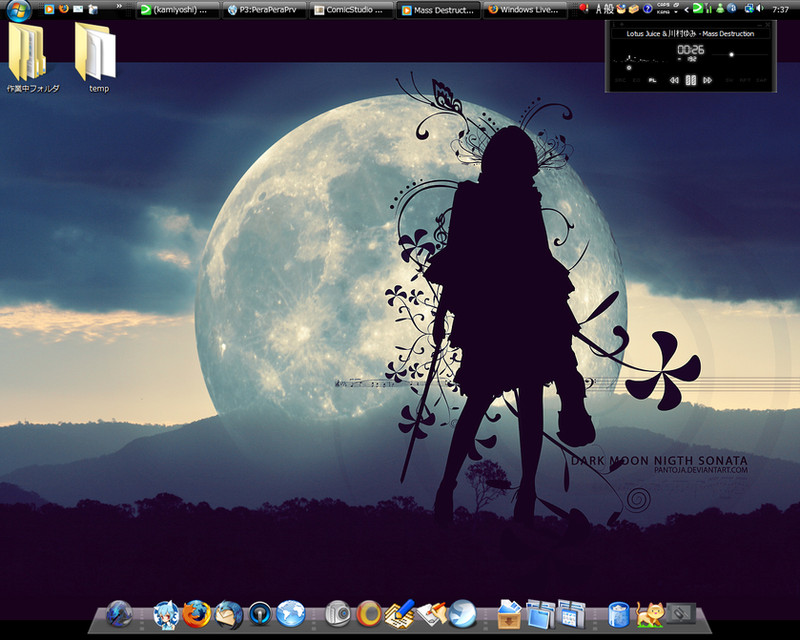
Task: Skip to previous track in media player
Action: point(674,80)
